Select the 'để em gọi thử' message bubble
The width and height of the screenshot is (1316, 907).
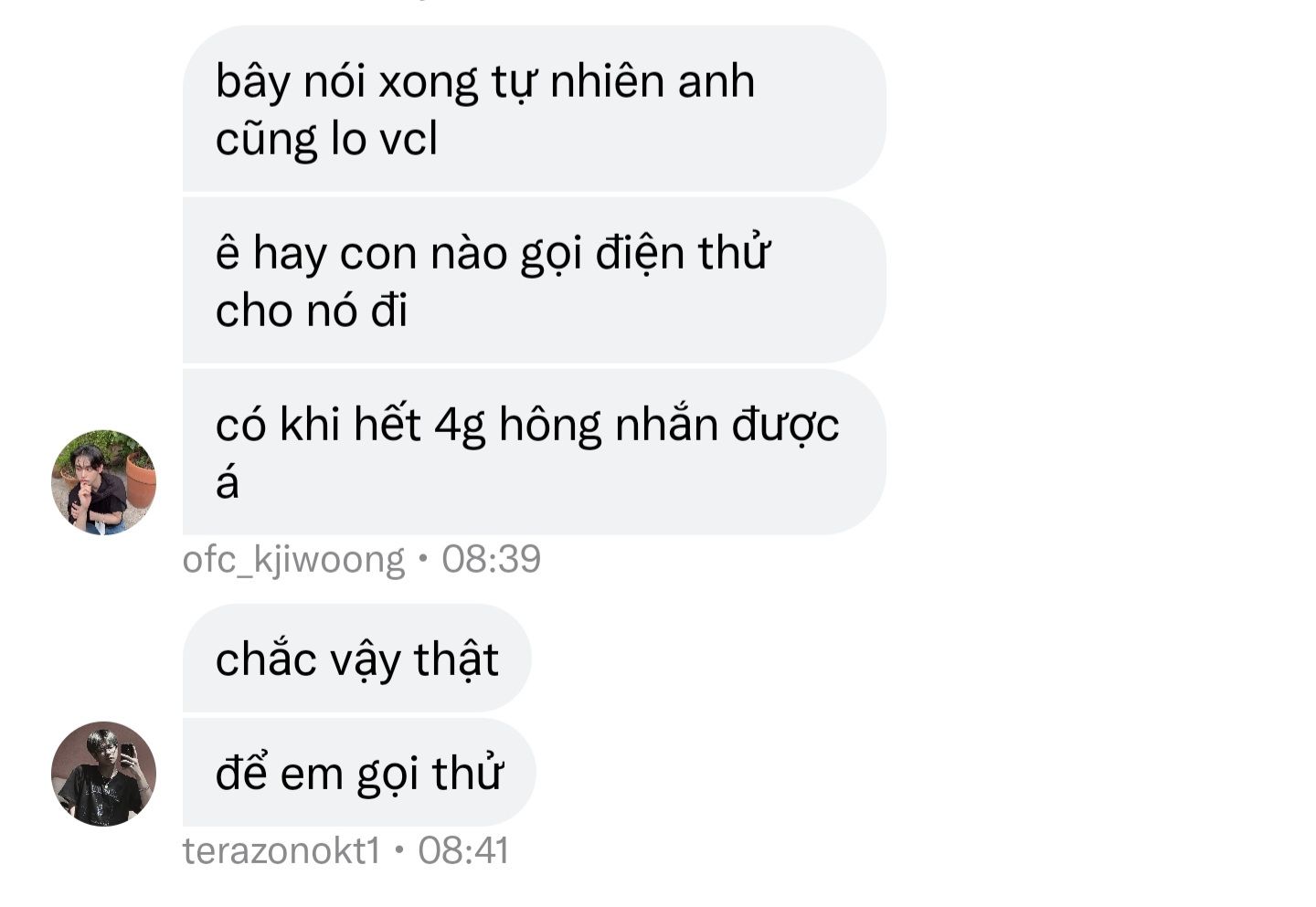click(x=359, y=773)
